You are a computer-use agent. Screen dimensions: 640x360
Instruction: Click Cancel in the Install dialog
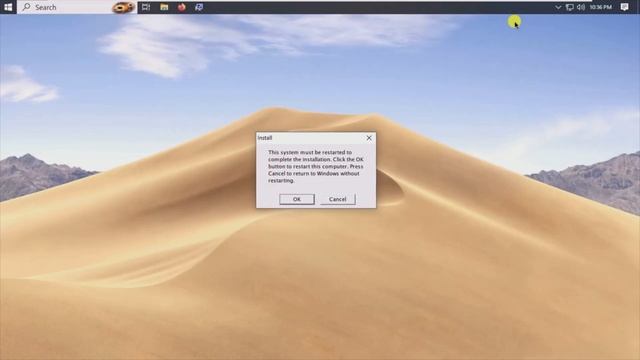(338, 199)
